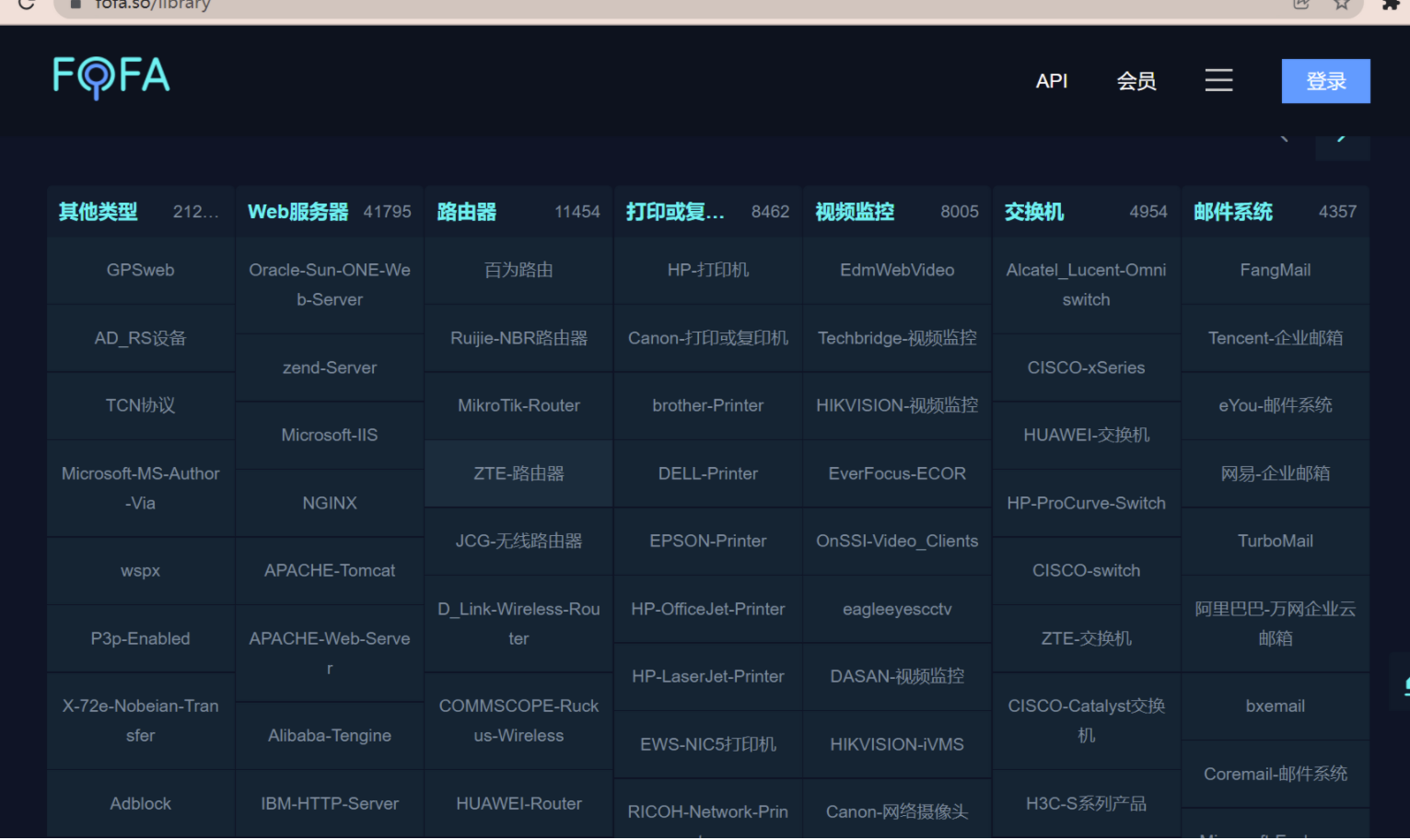Click the browser reload icon
The width and height of the screenshot is (1410, 840).
tap(27, 5)
